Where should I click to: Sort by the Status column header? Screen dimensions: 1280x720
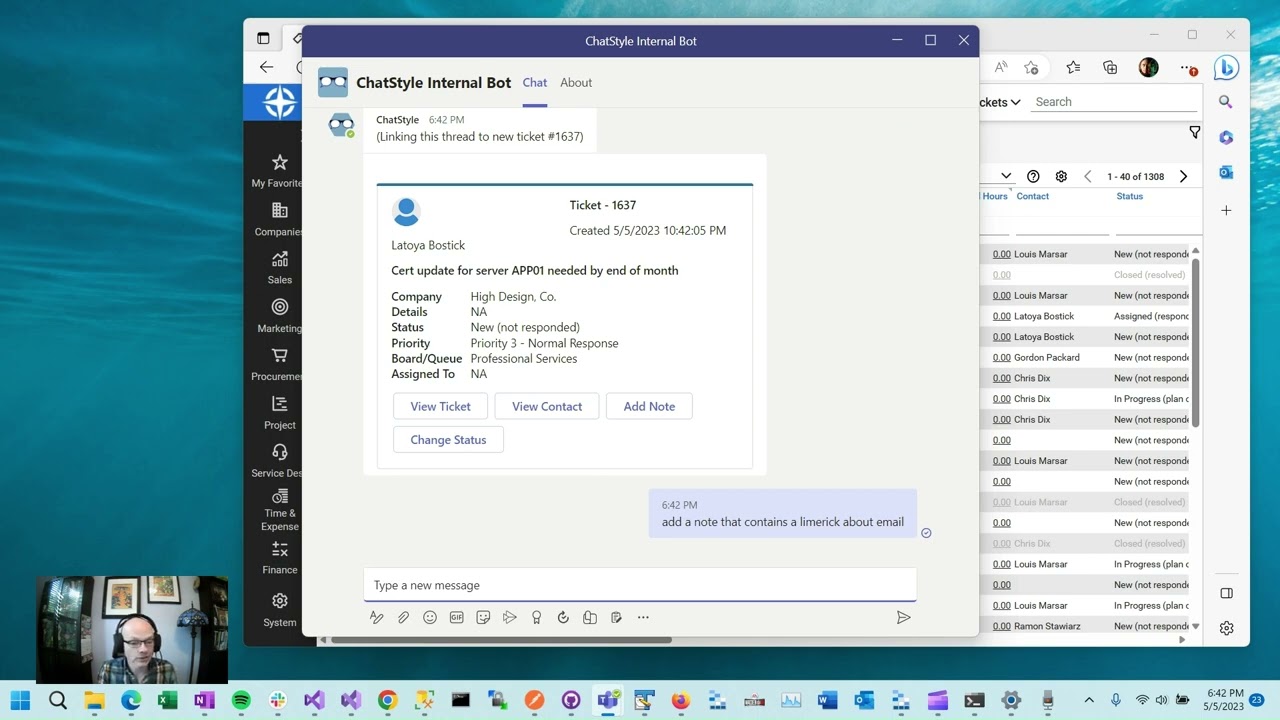coord(1130,196)
